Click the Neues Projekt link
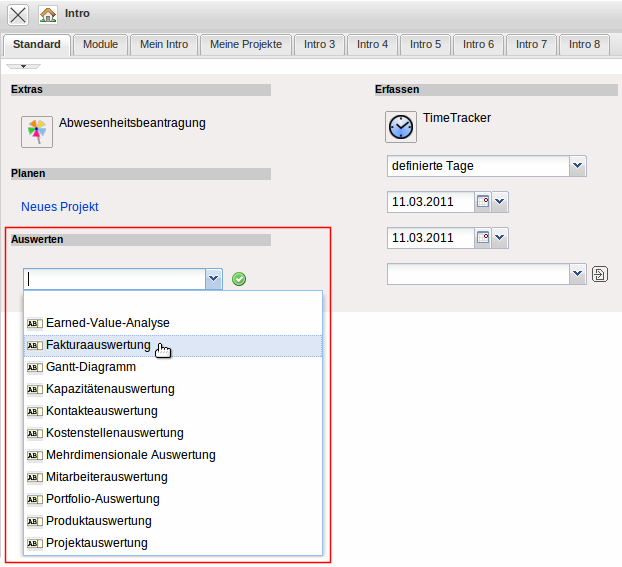Viewport: 622px width, 567px height. (60, 207)
